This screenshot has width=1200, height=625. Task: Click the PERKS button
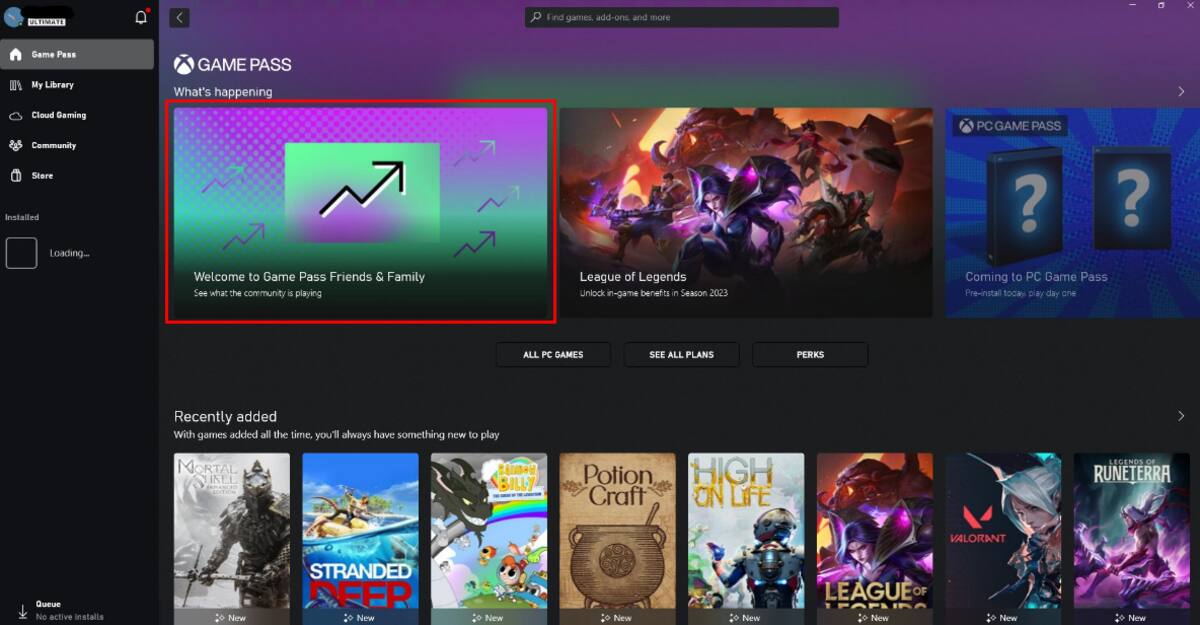pyautogui.click(x=810, y=354)
